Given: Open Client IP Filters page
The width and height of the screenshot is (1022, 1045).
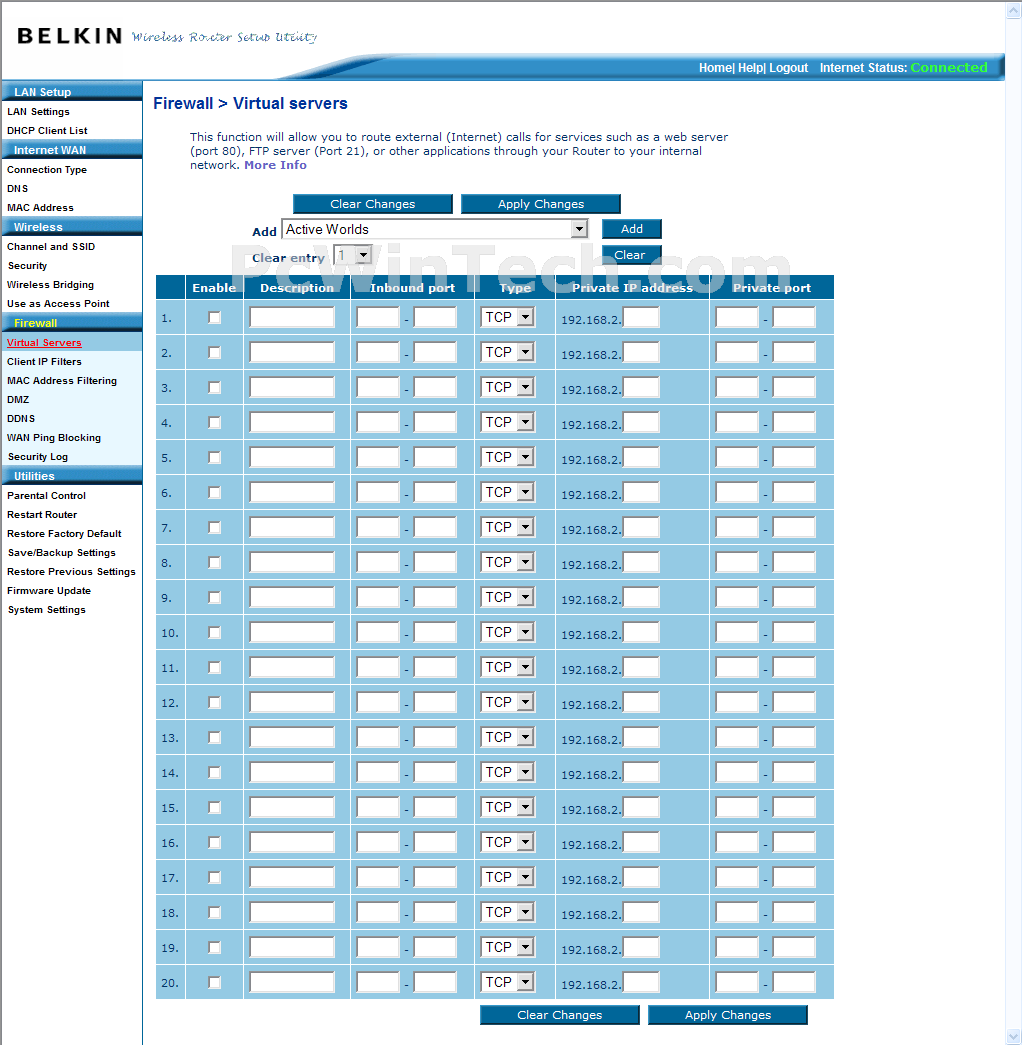Looking at the screenshot, I should point(44,362).
